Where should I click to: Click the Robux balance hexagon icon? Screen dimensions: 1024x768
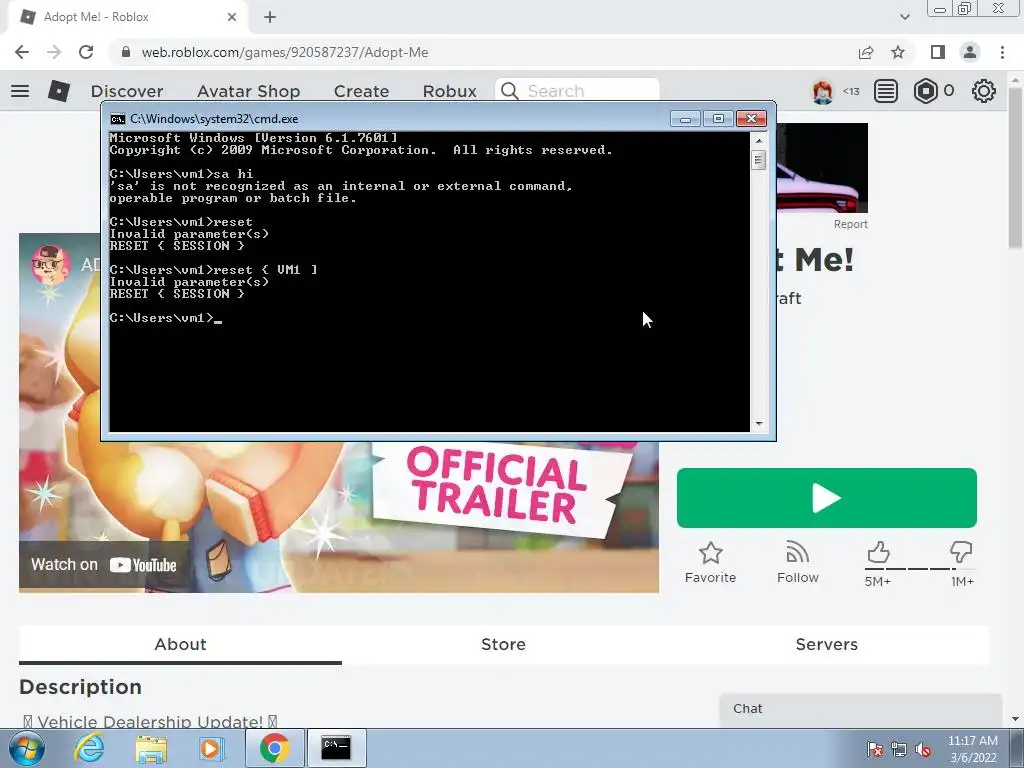pyautogui.click(x=925, y=91)
